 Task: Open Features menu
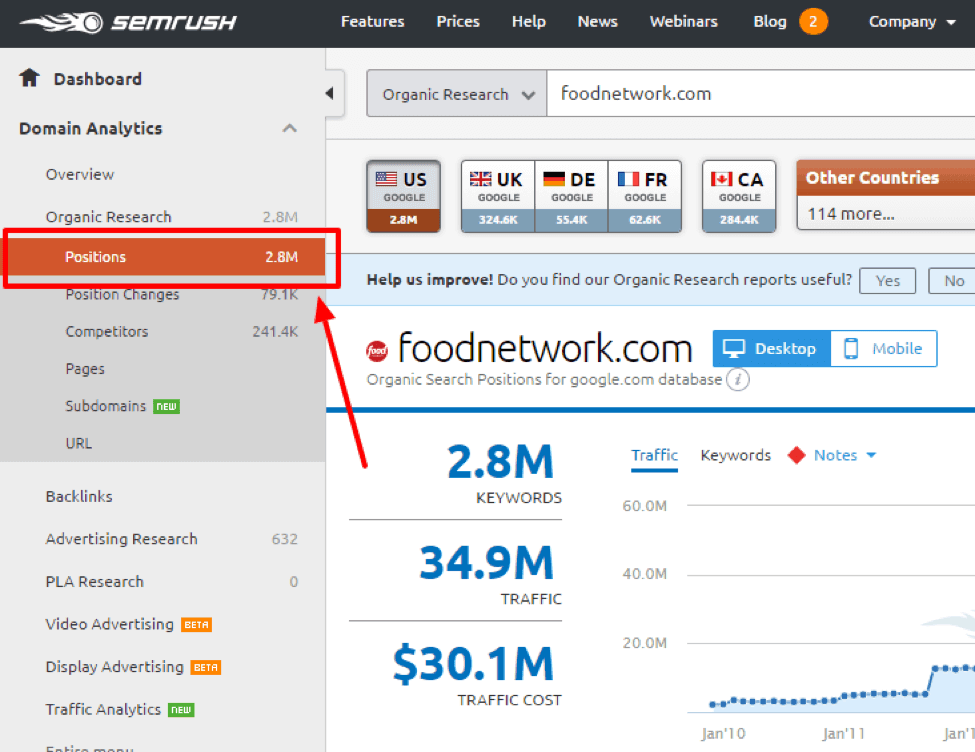coord(372,22)
